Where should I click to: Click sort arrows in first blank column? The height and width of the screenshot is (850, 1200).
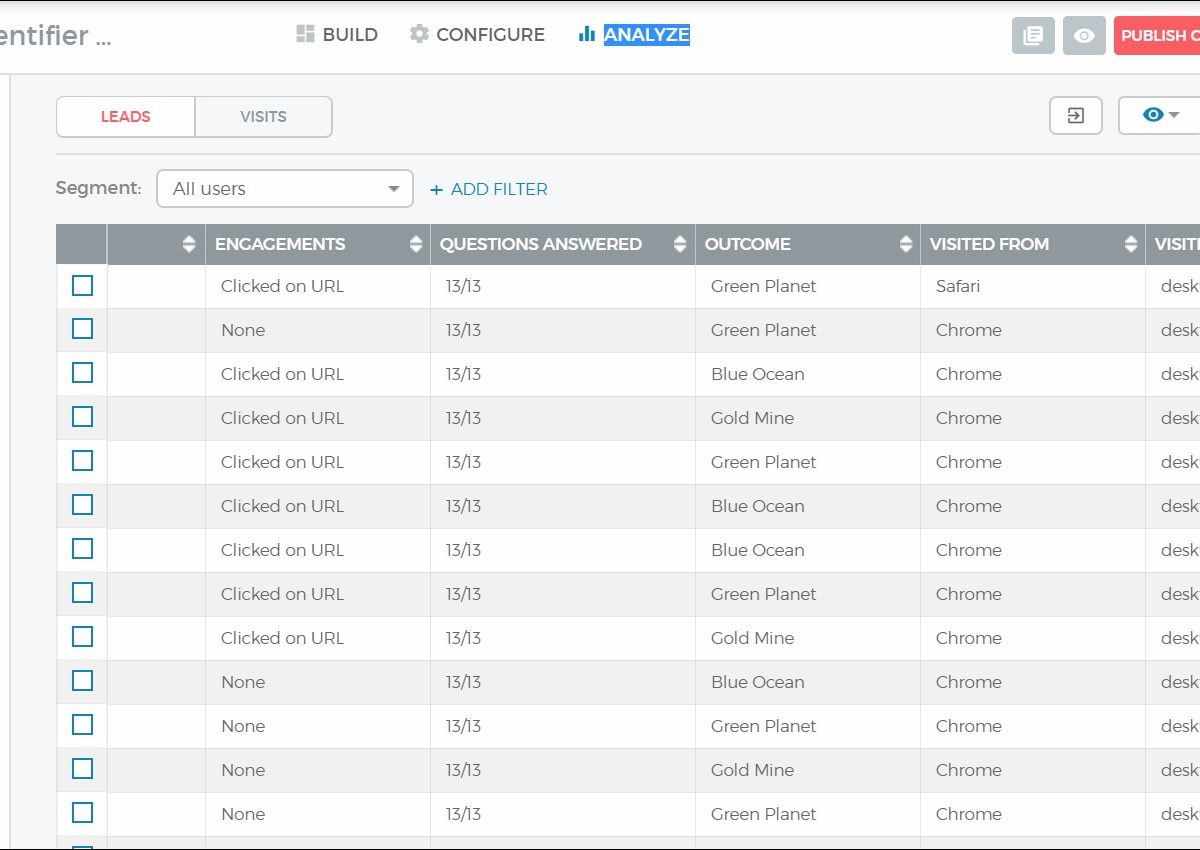pyautogui.click(x=189, y=244)
